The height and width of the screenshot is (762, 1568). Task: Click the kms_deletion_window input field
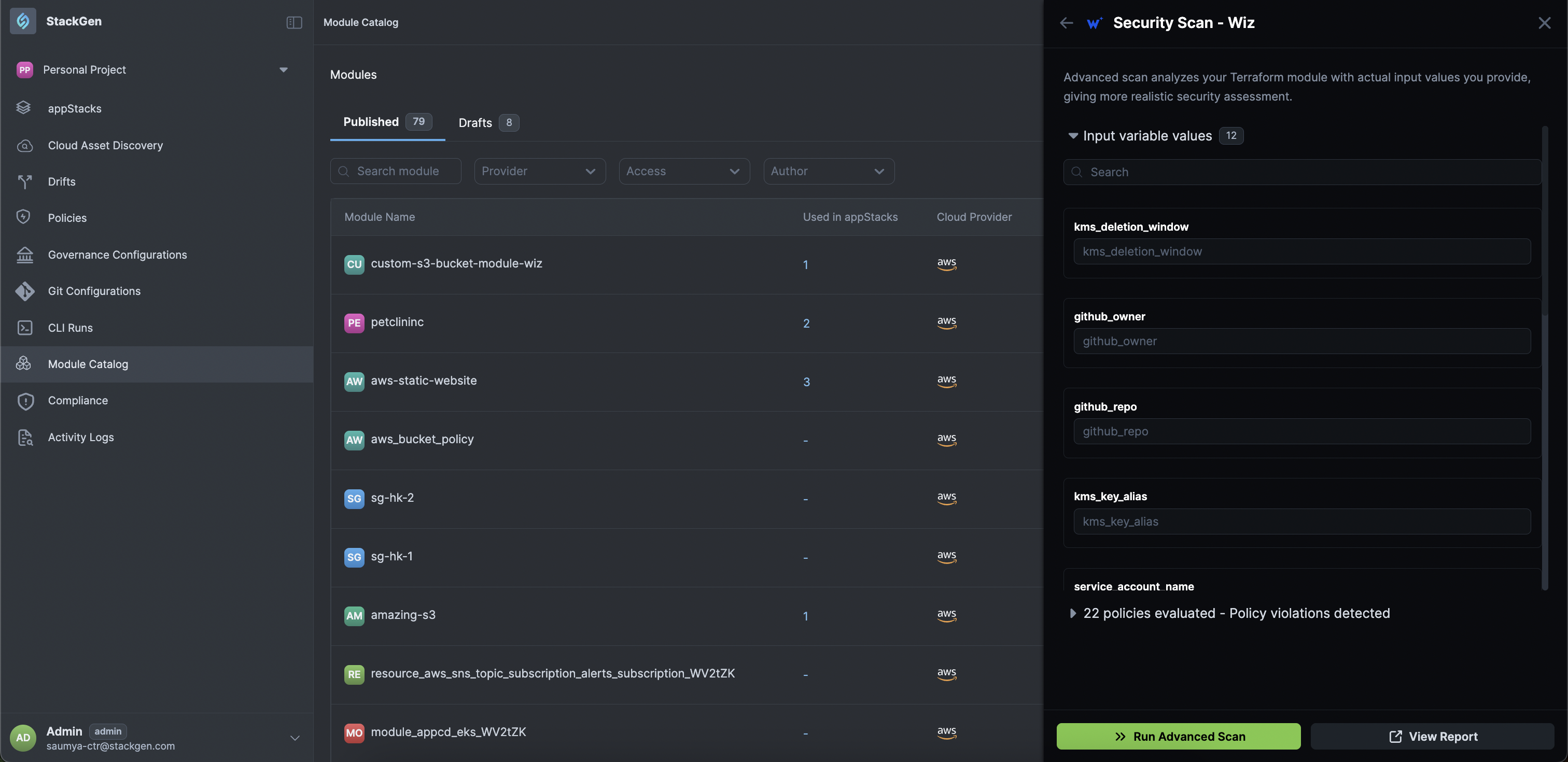pos(1301,251)
